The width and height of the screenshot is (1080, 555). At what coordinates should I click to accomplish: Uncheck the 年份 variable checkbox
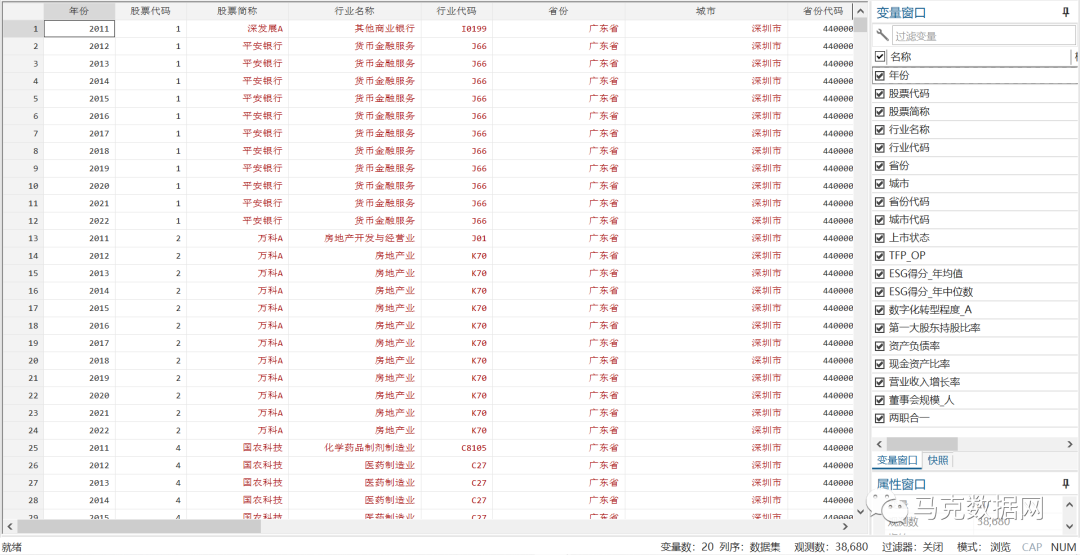(x=880, y=75)
